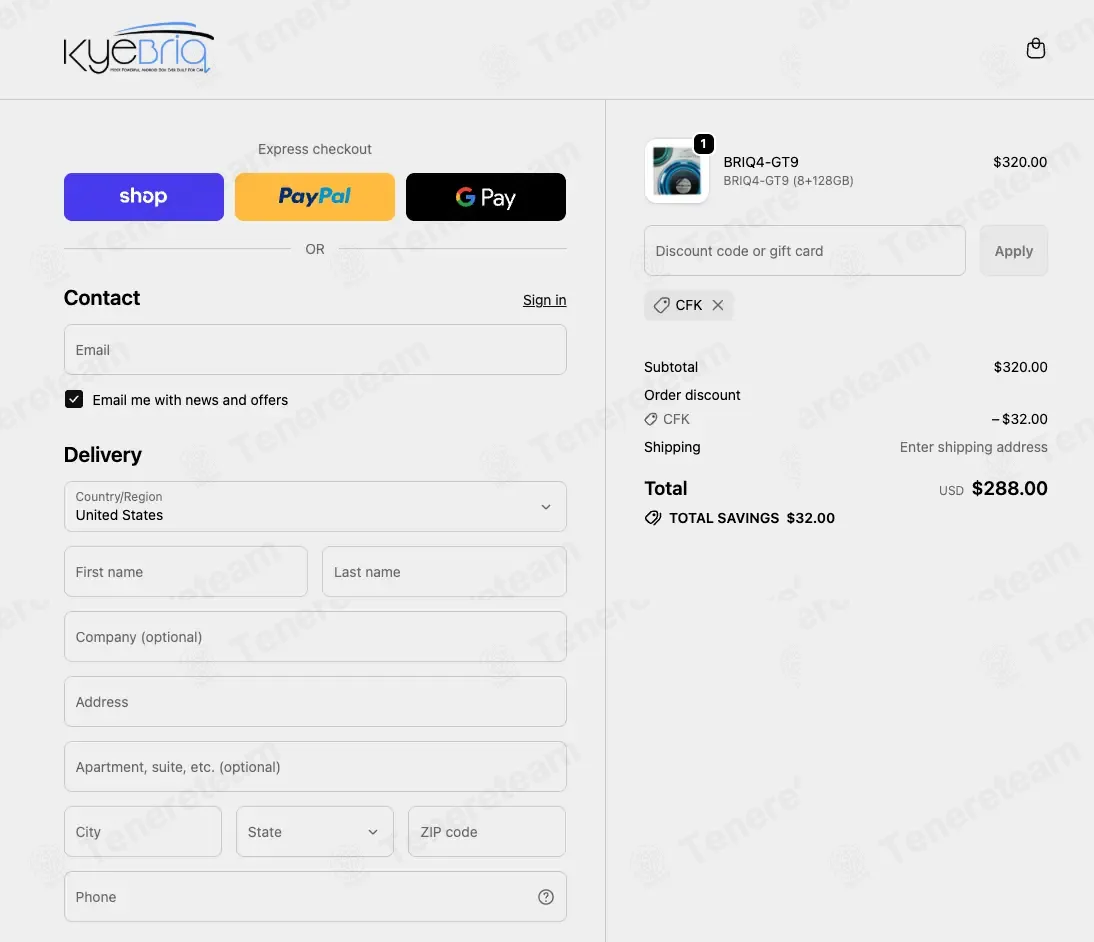Open the Country/Region dropdown
This screenshot has height=942, width=1094.
click(x=315, y=507)
